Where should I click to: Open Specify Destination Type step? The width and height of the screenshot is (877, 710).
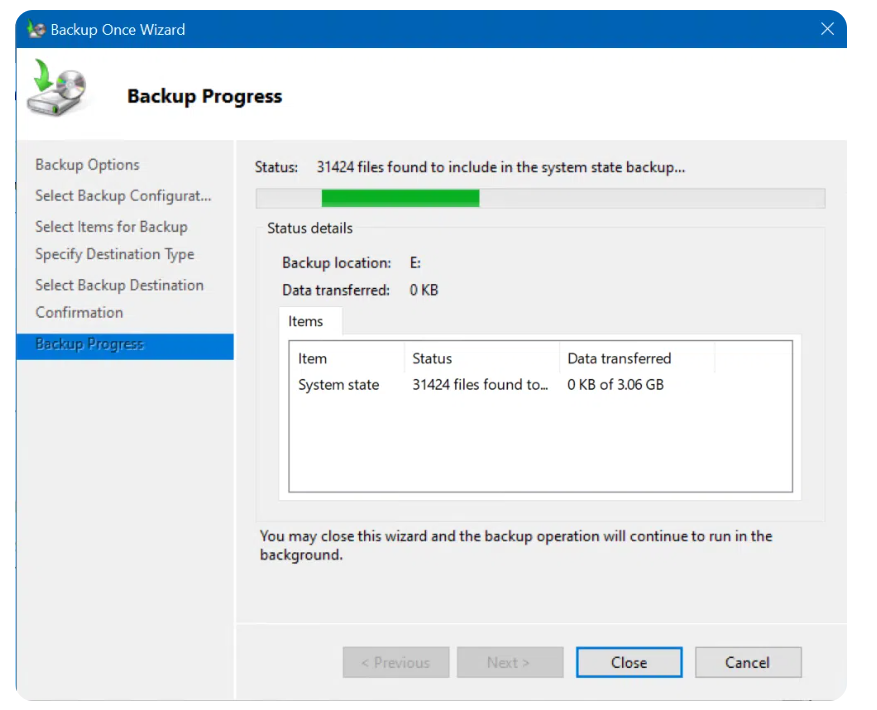click(114, 254)
